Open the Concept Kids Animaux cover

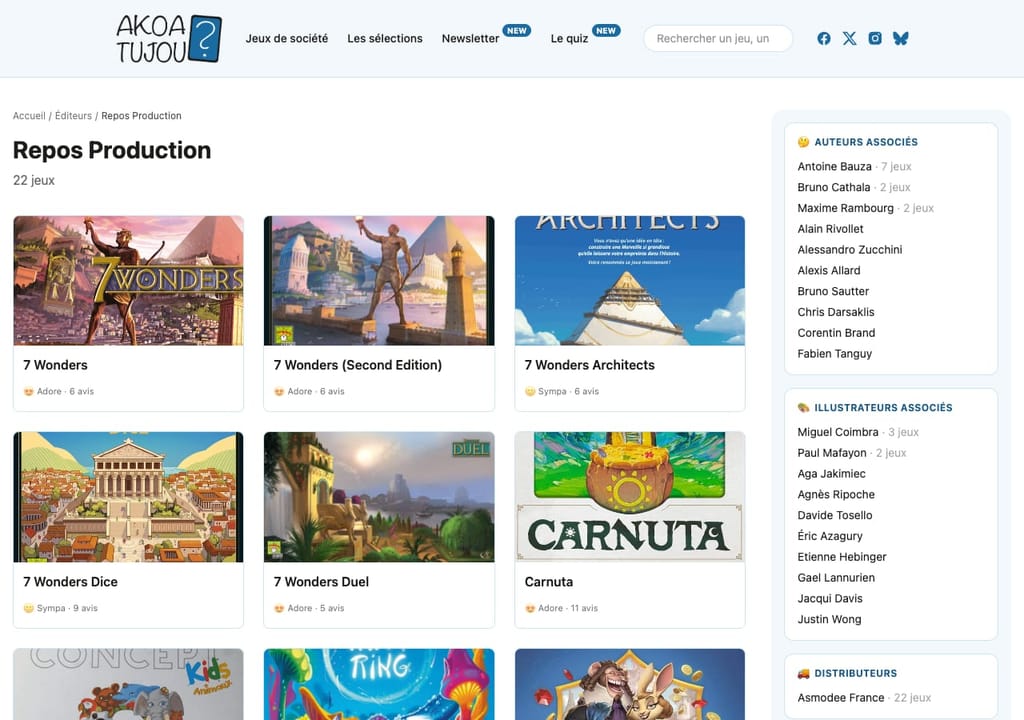click(129, 684)
